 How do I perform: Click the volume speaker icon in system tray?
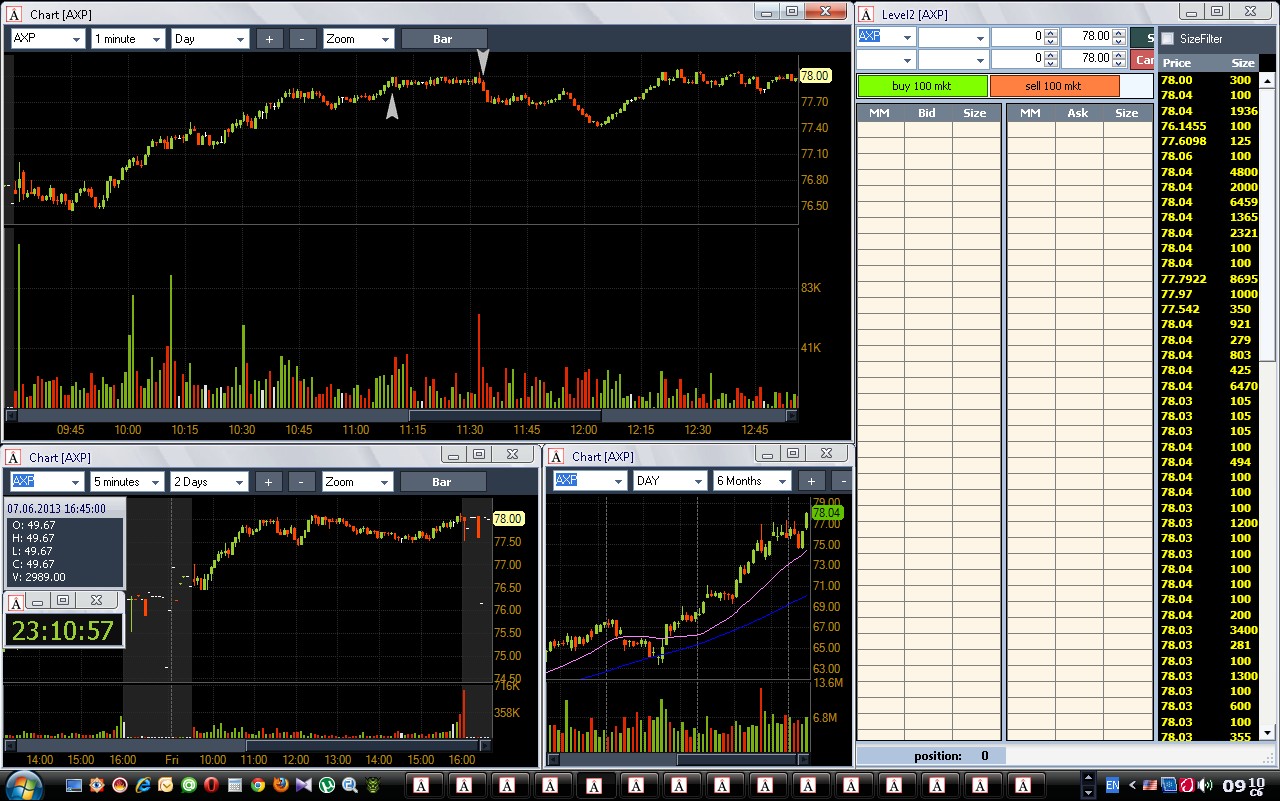(1205, 785)
